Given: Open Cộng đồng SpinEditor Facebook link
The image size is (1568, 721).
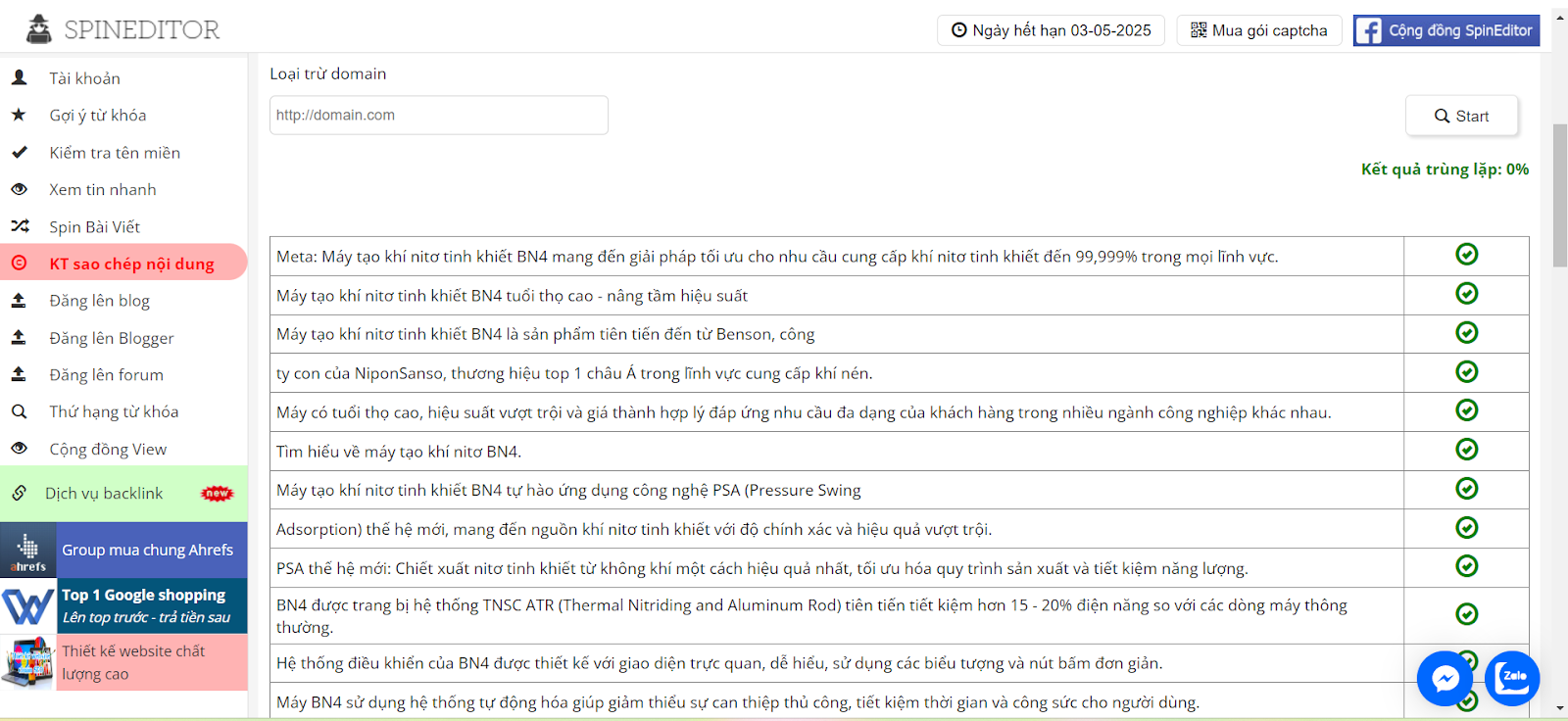Looking at the screenshot, I should click(1445, 30).
